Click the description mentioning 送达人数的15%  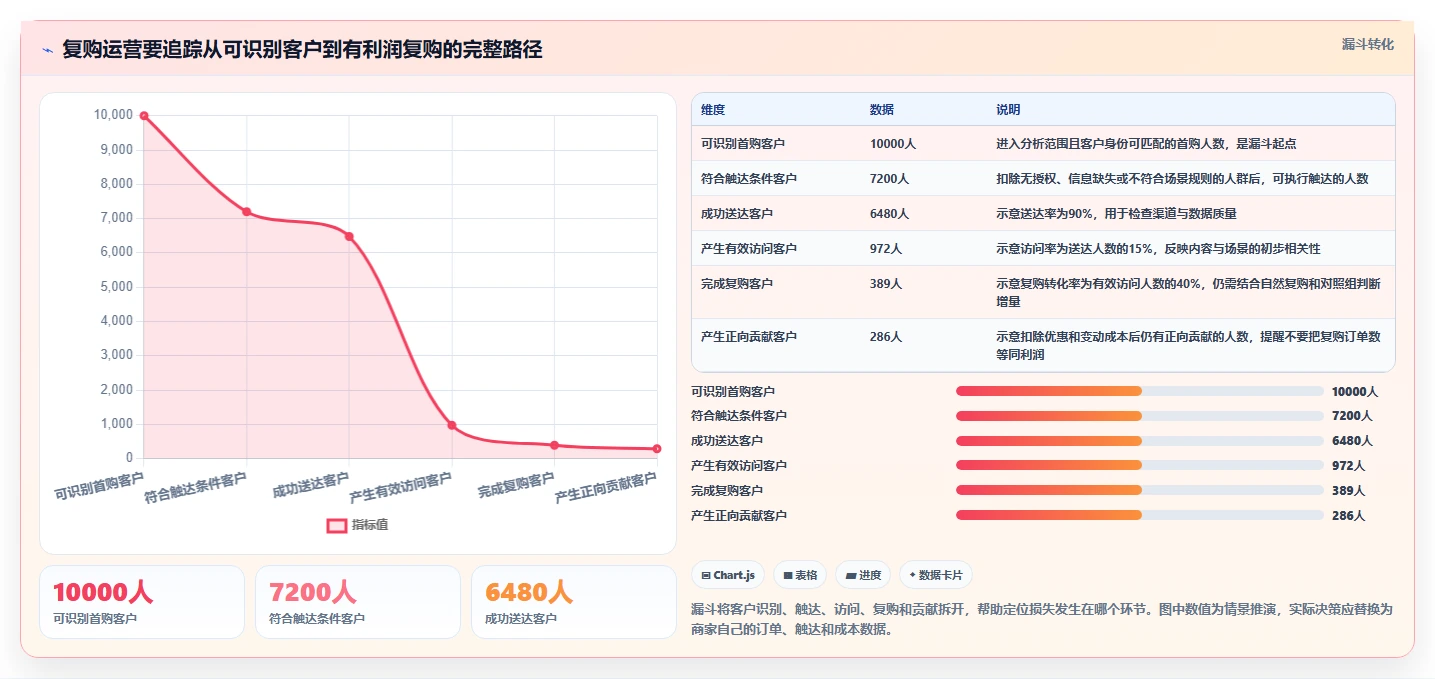click(x=1158, y=249)
